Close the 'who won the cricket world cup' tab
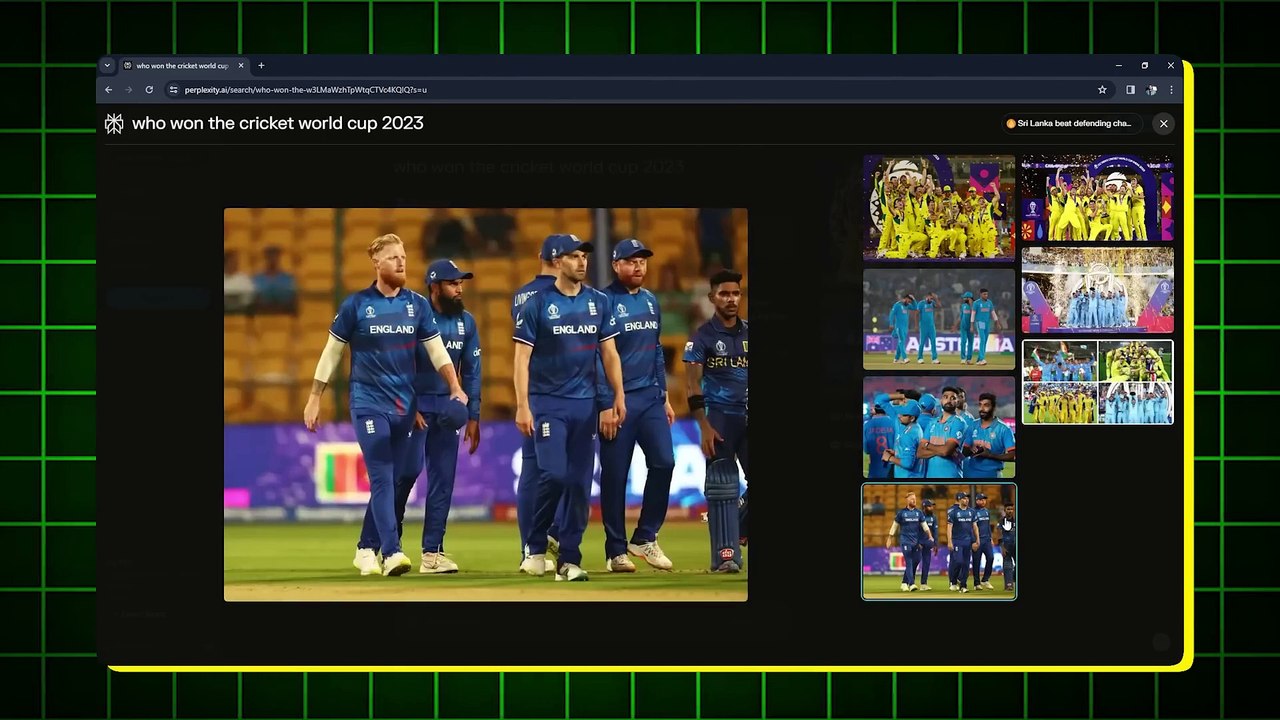Screen dimensions: 1280x720 241,65
